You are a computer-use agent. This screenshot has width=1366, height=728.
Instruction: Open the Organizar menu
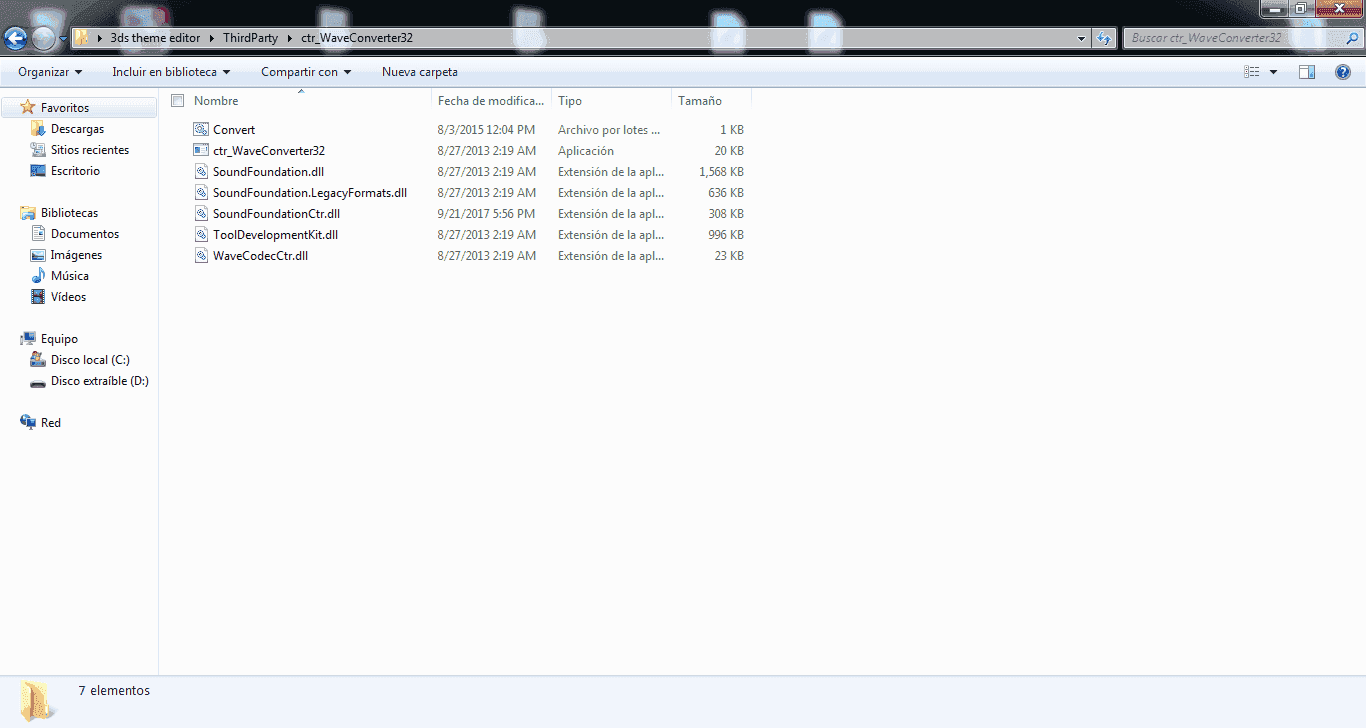(50, 72)
